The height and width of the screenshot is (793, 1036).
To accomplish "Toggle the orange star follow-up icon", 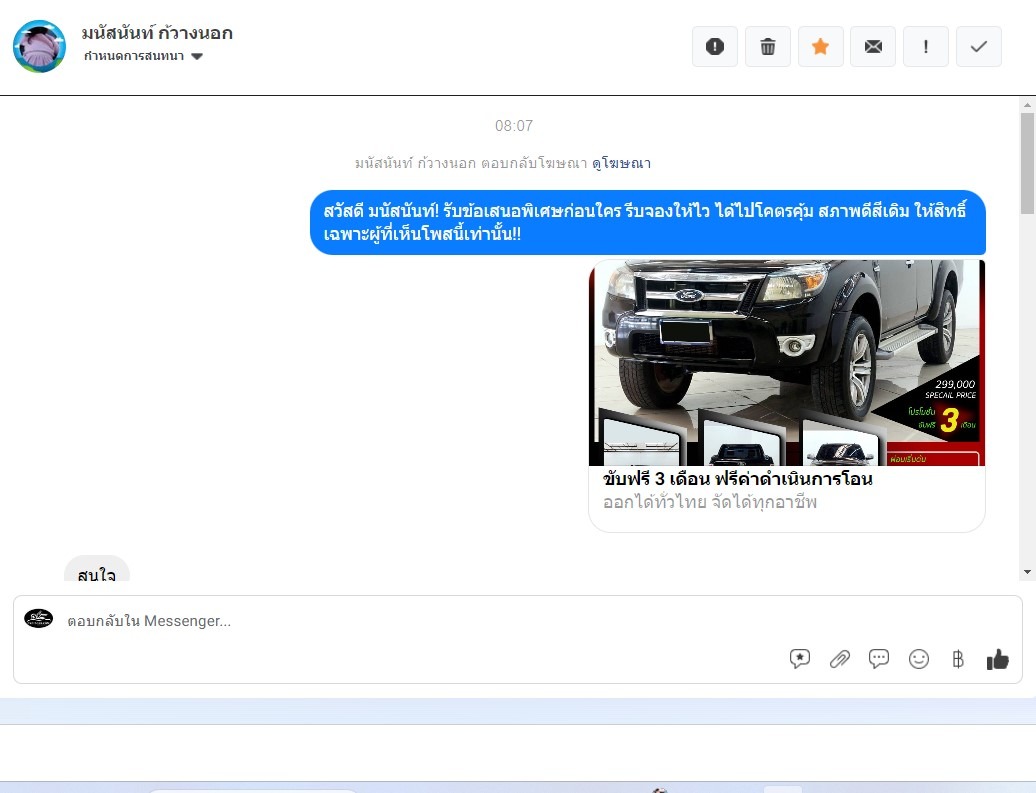I will point(820,46).
